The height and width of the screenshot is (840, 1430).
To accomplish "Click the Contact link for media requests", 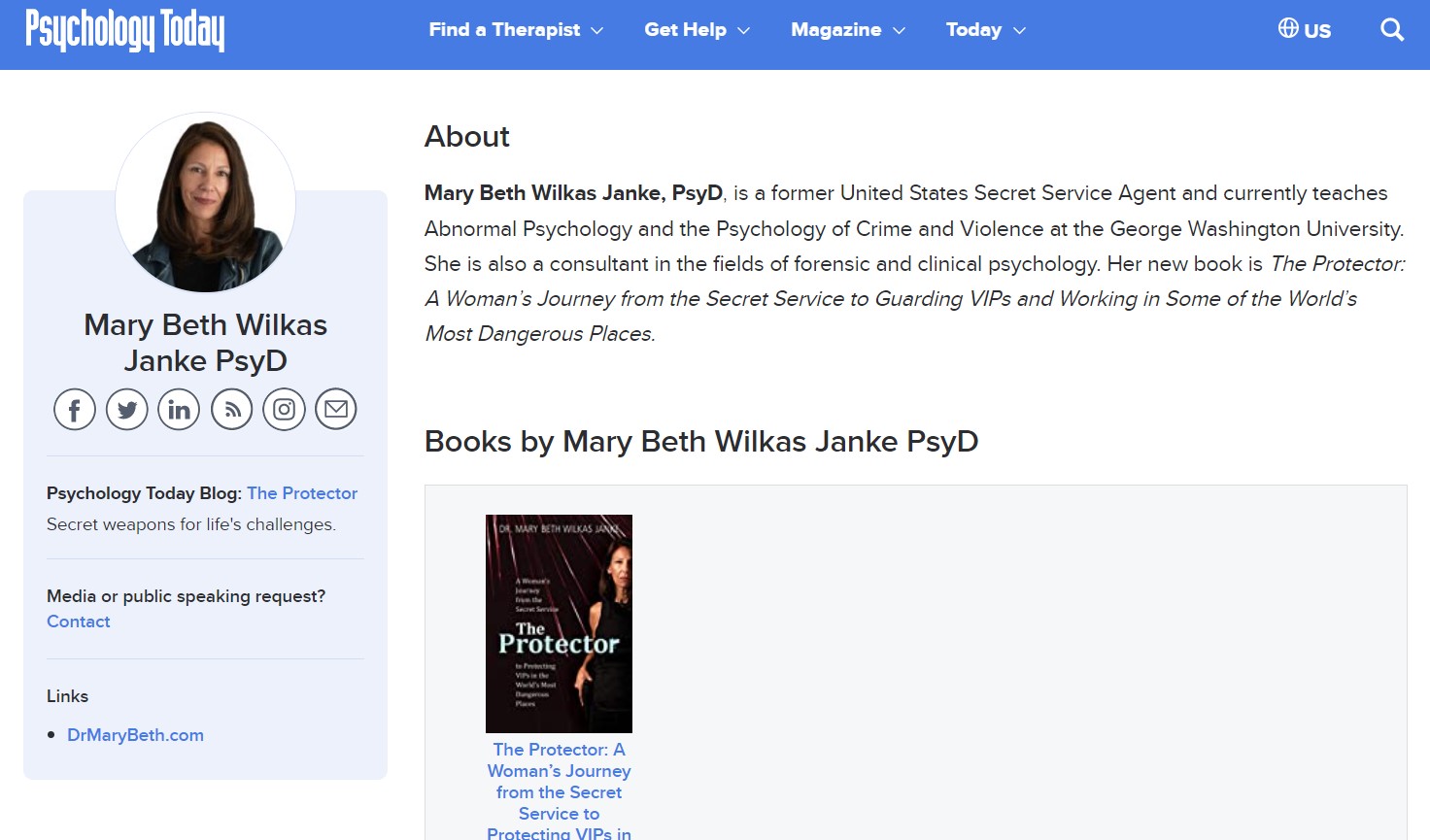I will click(79, 622).
